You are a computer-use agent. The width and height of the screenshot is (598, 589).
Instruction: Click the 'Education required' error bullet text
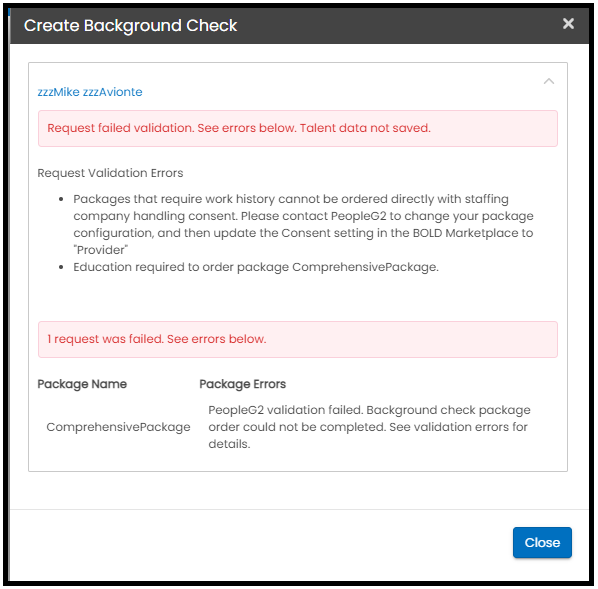pos(256,267)
